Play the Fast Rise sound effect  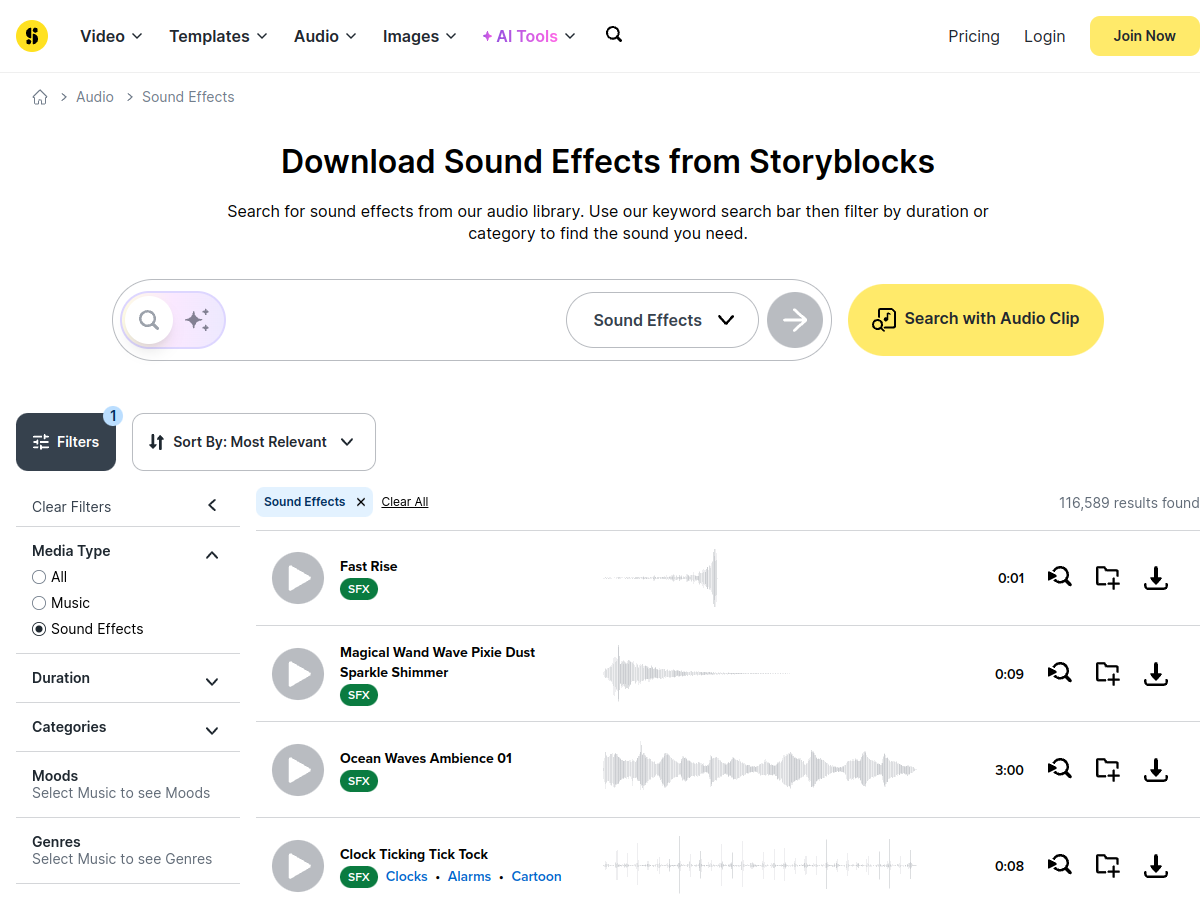[x=298, y=578]
